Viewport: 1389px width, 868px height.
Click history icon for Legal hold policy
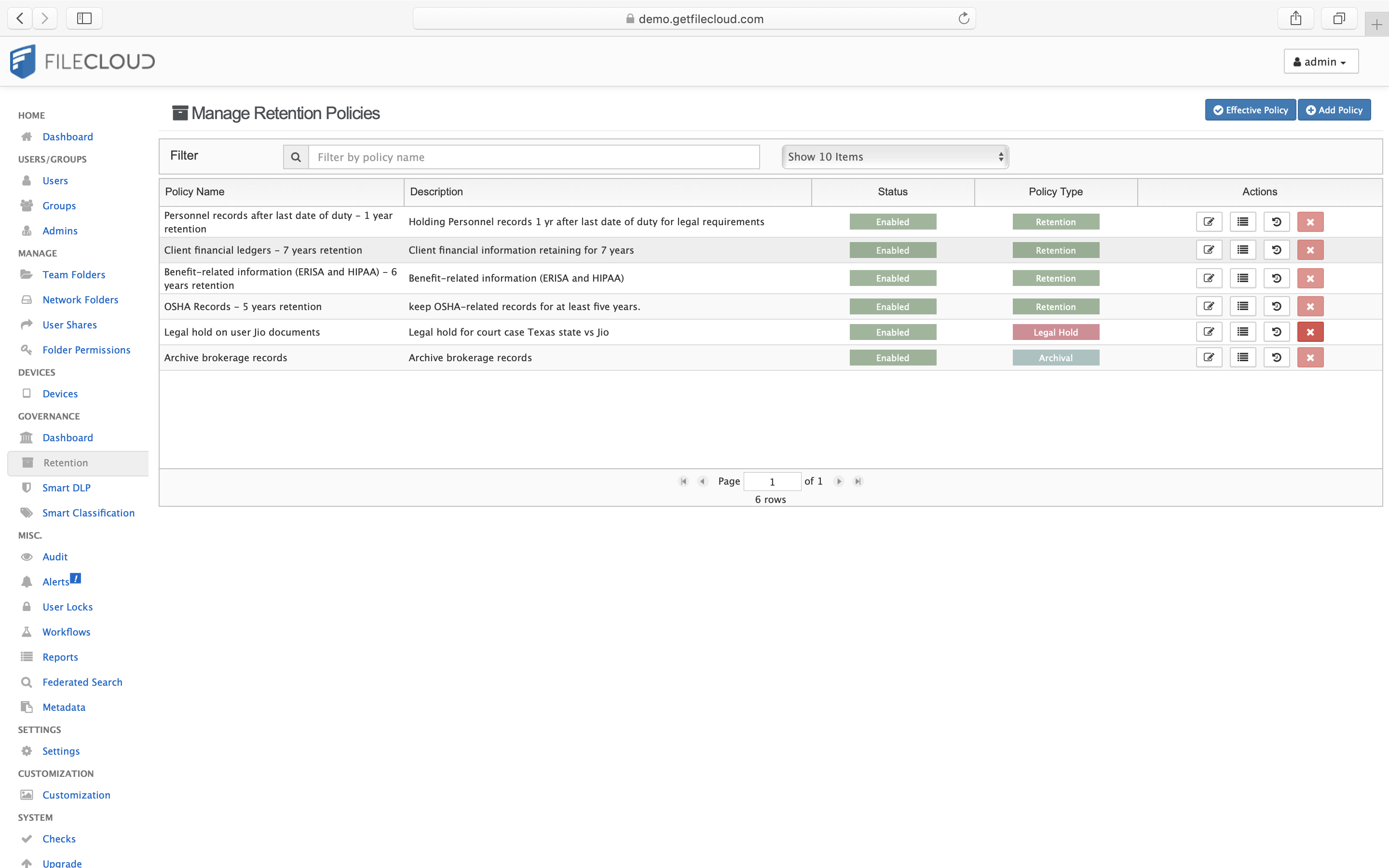click(1277, 332)
